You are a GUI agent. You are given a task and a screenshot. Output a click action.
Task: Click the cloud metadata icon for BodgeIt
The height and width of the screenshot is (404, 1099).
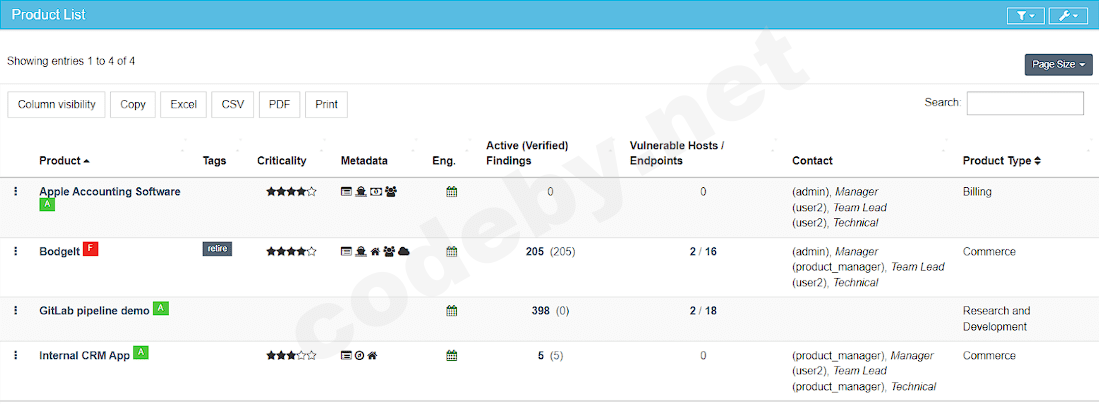404,251
